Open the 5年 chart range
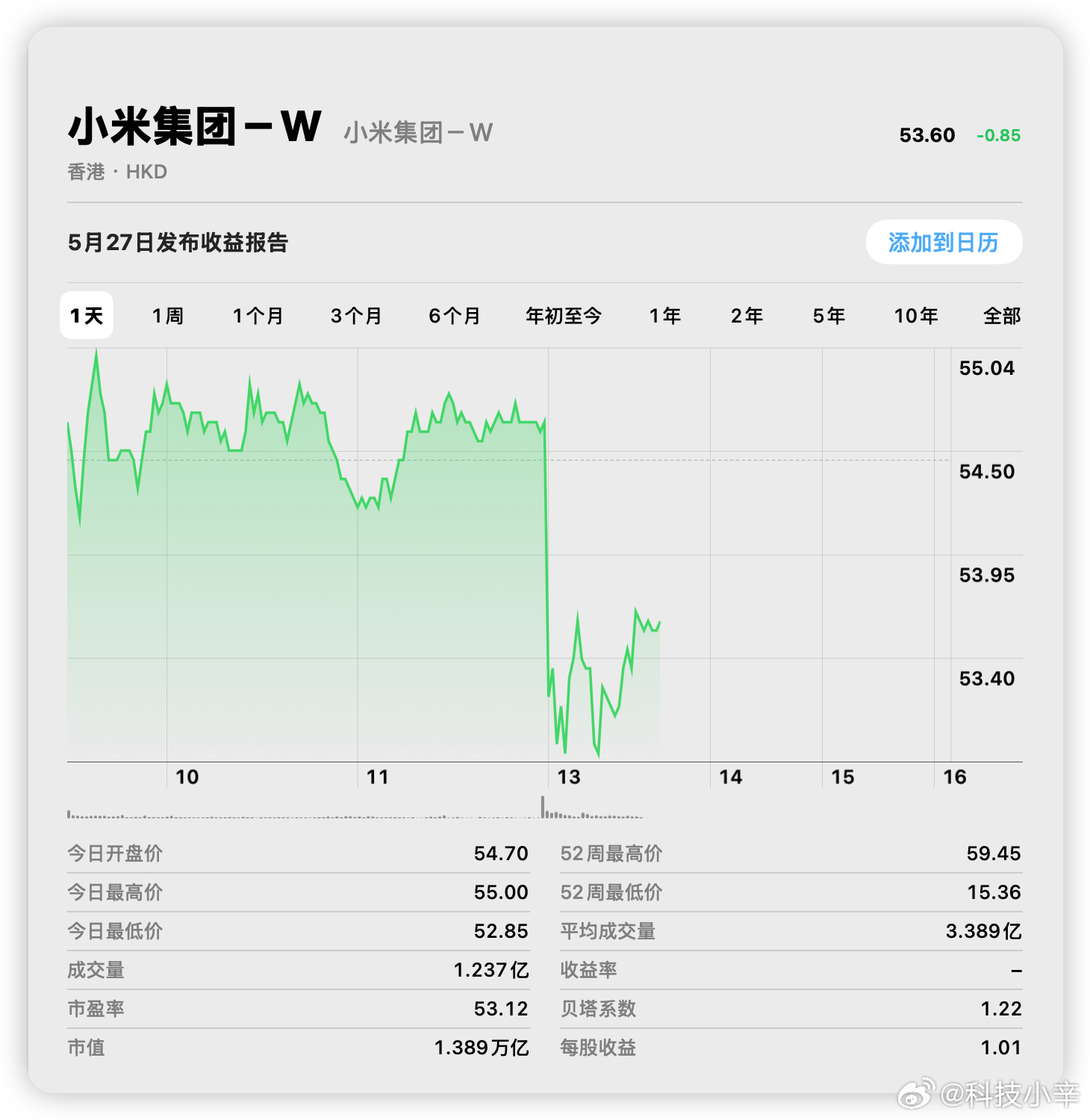 tap(829, 316)
